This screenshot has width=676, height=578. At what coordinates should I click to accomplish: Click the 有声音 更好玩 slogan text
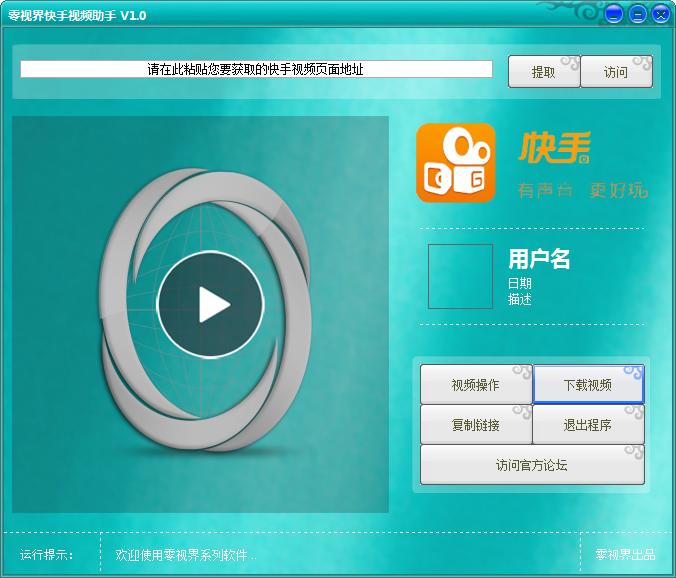583,190
